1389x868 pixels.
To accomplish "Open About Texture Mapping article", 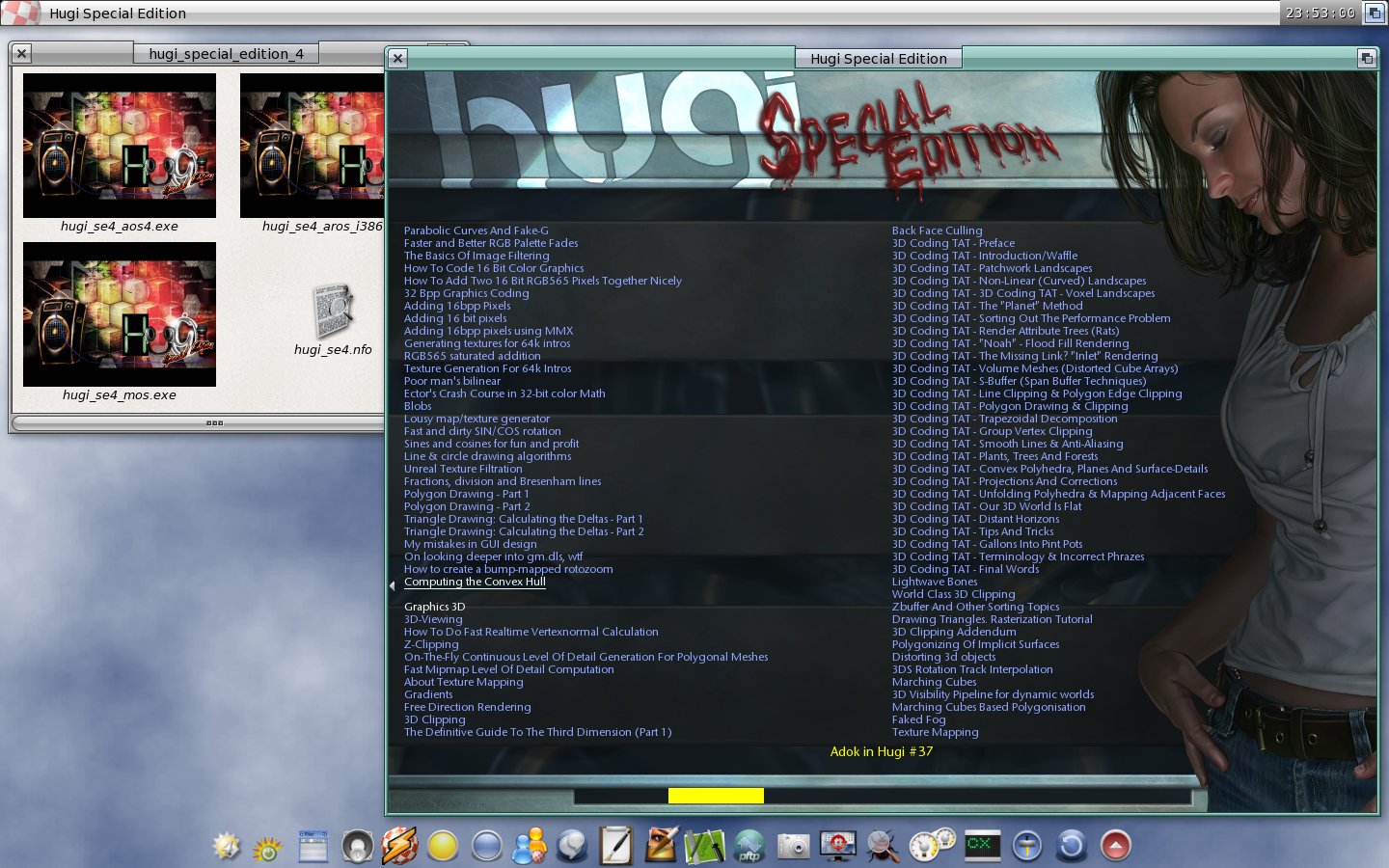I will [464, 682].
